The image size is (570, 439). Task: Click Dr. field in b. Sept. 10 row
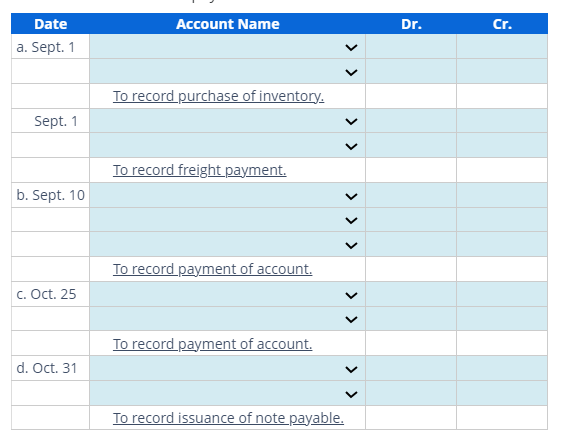pyautogui.click(x=411, y=196)
